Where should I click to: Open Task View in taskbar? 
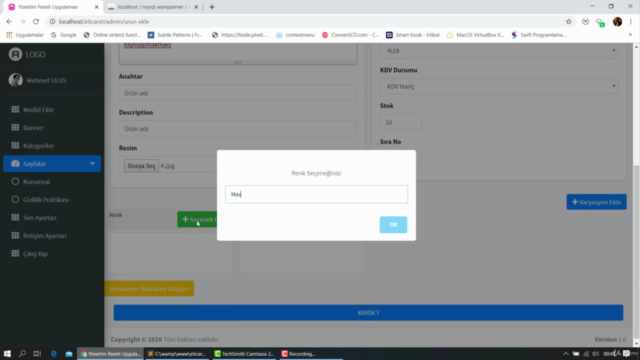pos(37,353)
